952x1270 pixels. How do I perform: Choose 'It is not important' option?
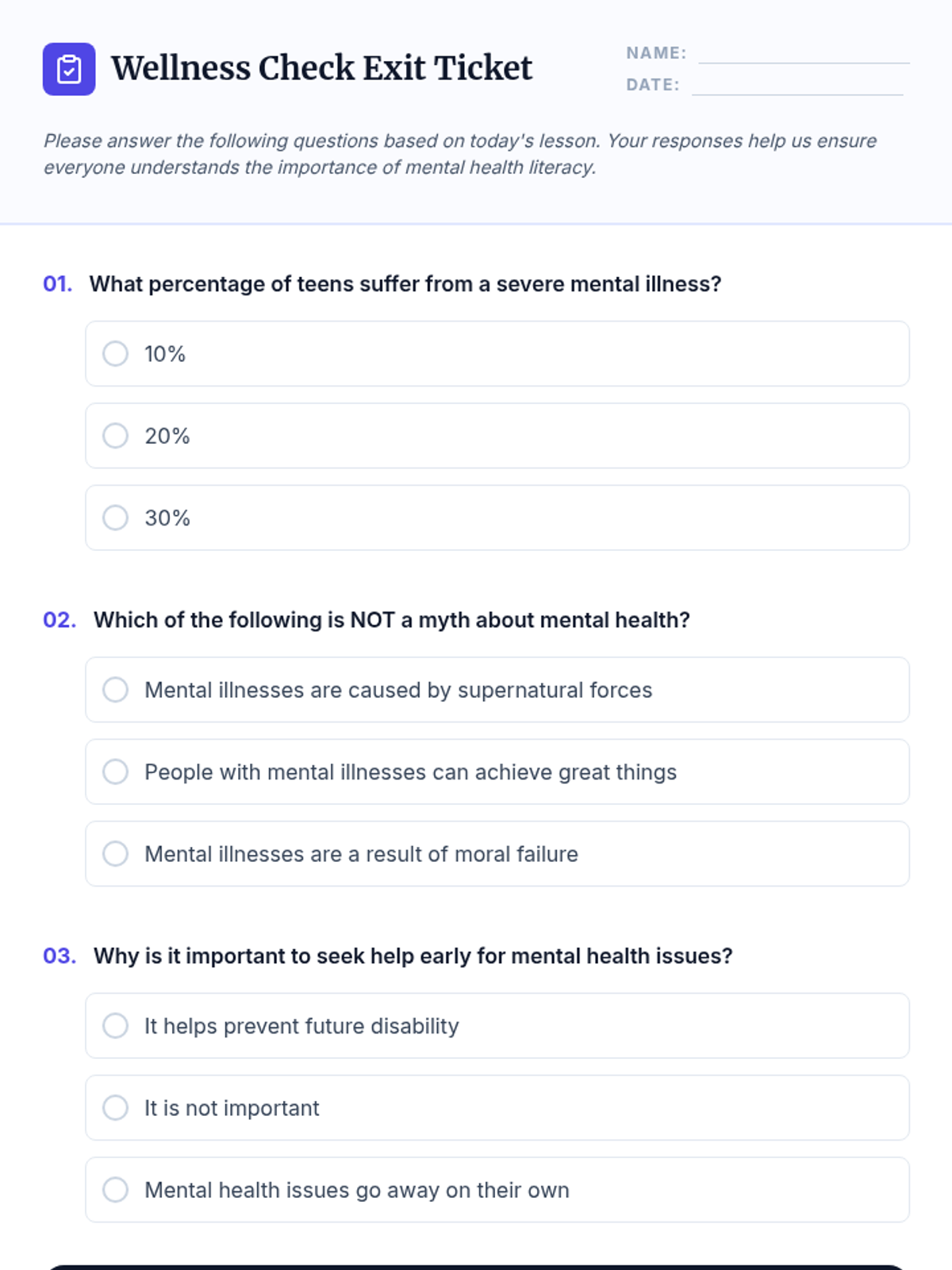tap(116, 1108)
